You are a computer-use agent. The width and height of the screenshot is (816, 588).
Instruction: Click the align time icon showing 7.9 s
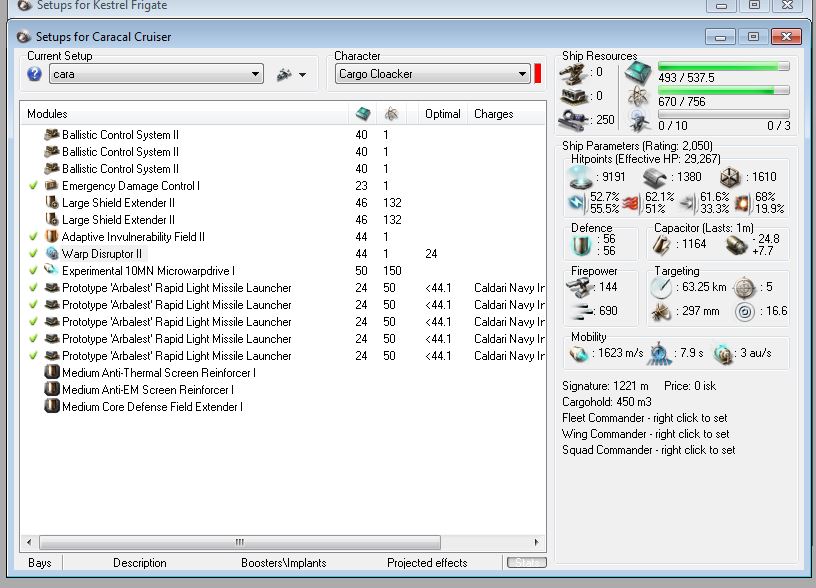[659, 353]
